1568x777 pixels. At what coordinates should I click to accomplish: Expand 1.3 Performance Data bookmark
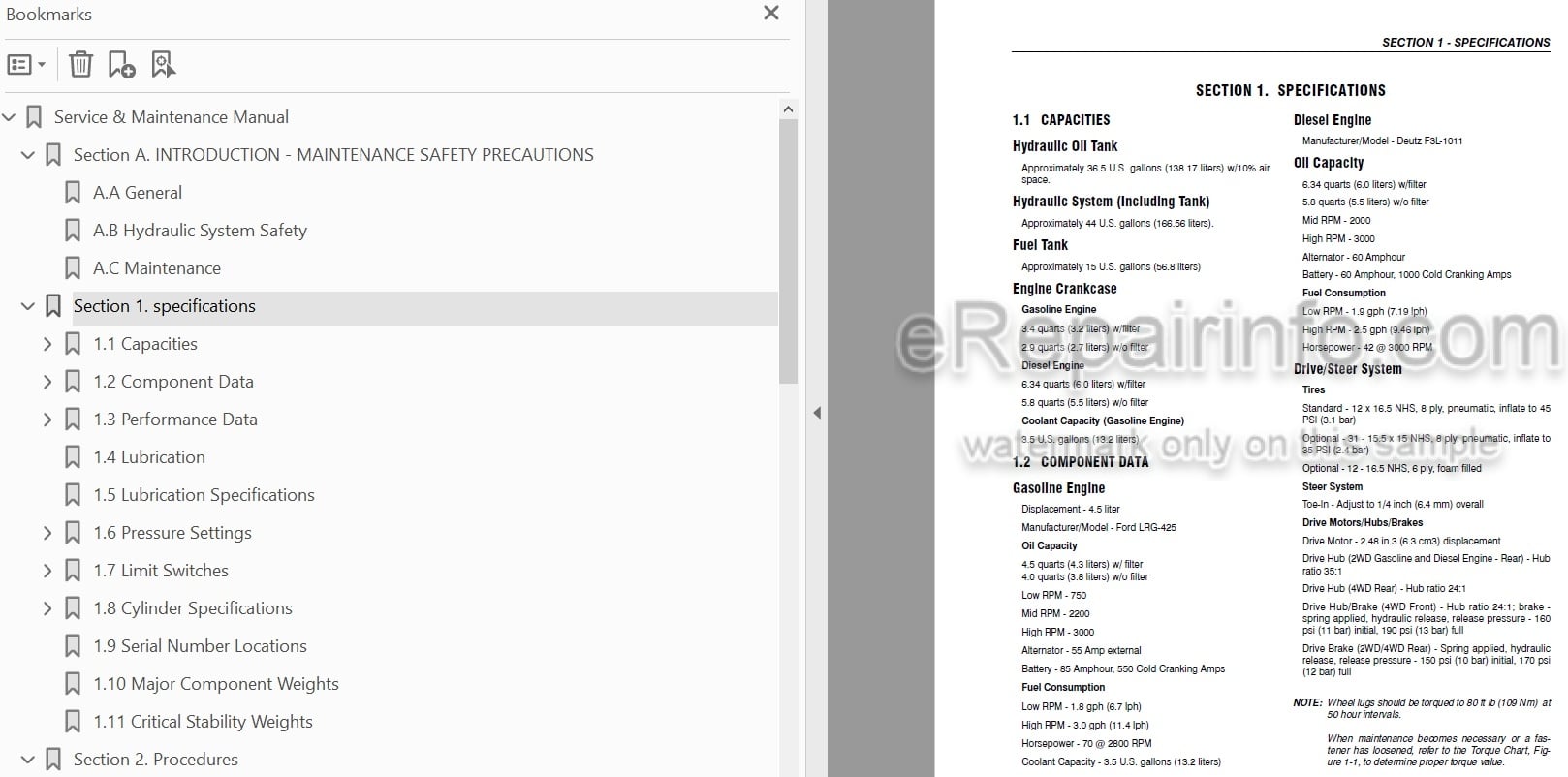47,420
